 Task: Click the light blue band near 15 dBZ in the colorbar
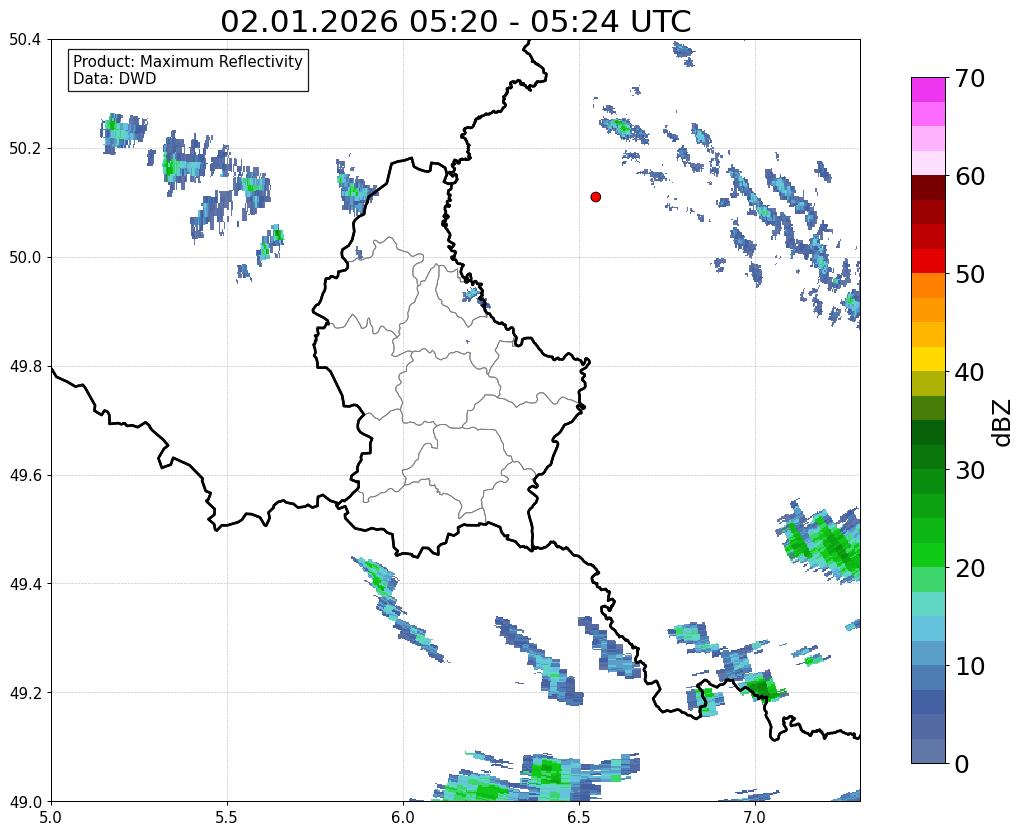[928, 628]
